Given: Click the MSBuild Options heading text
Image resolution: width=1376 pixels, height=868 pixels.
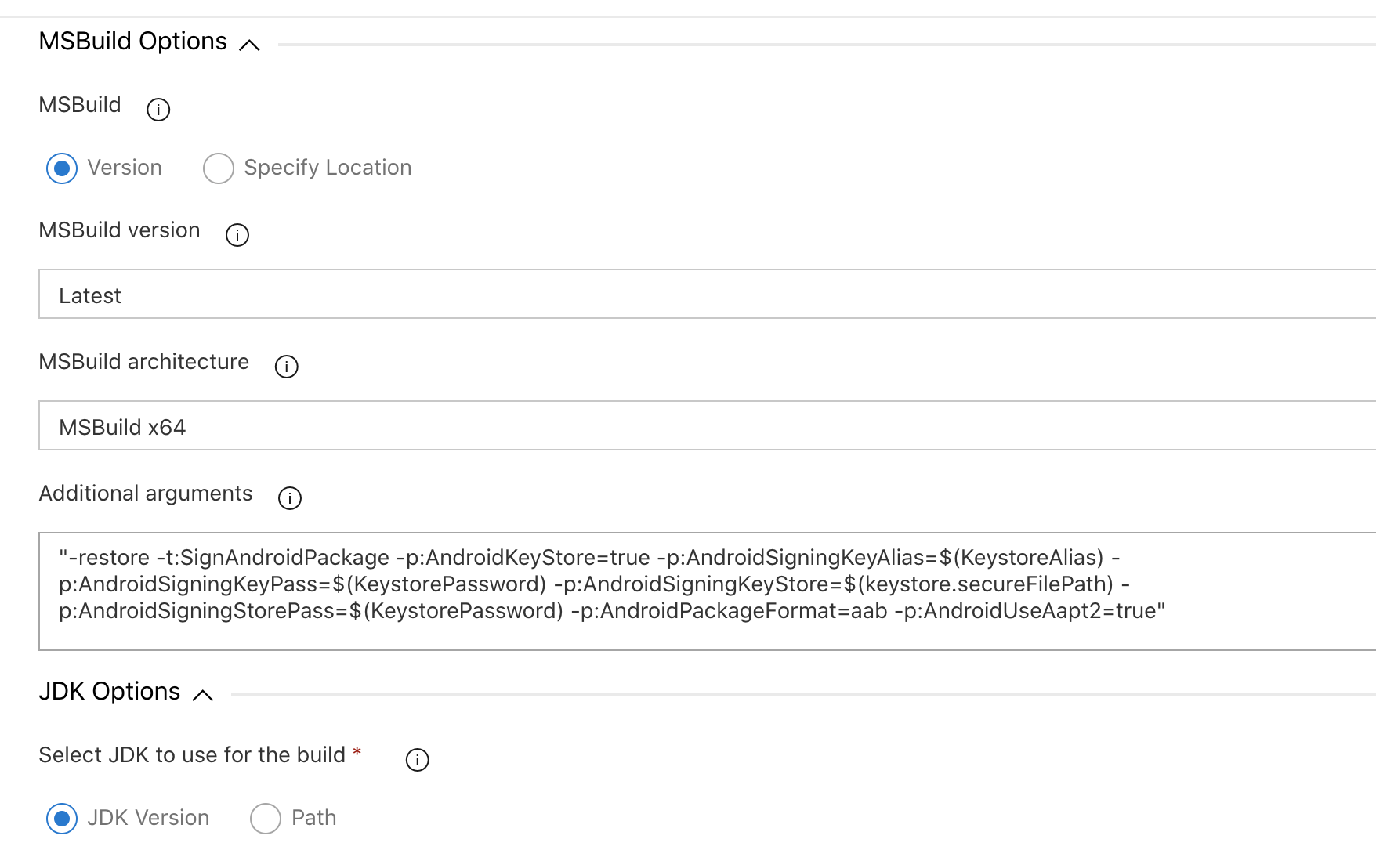Looking at the screenshot, I should coord(133,41).
